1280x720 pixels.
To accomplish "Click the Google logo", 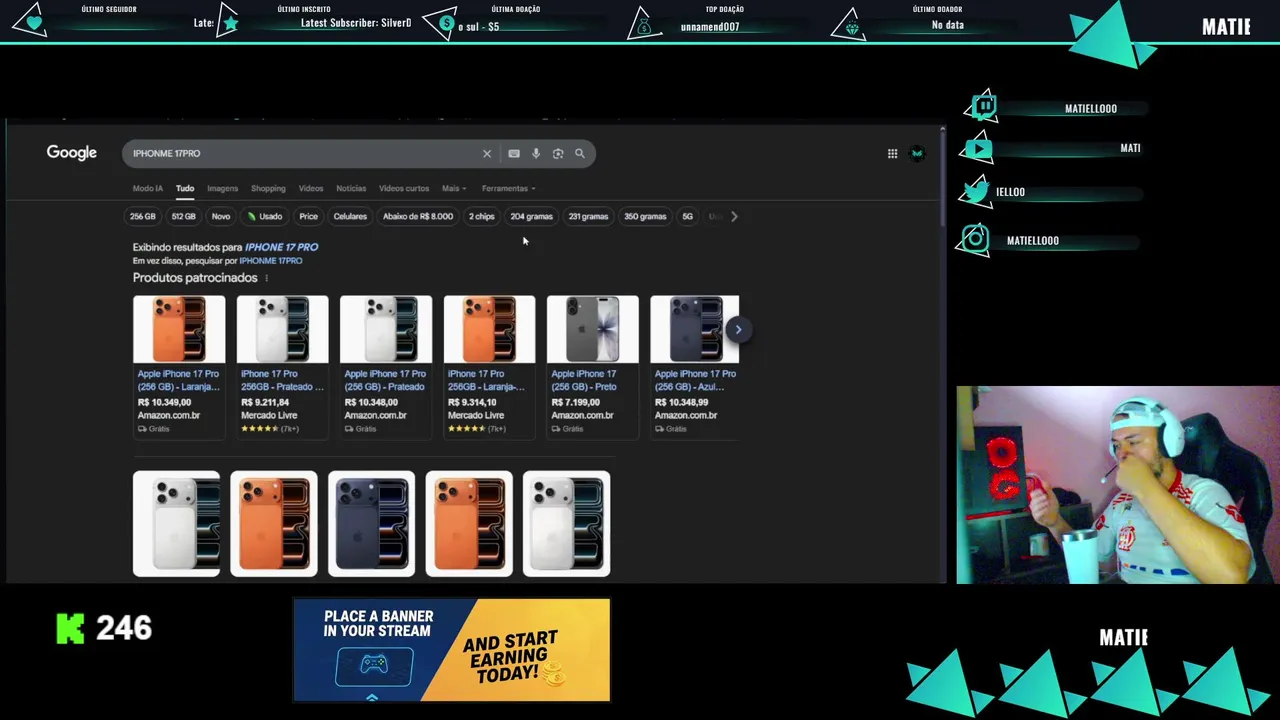I will (x=72, y=153).
